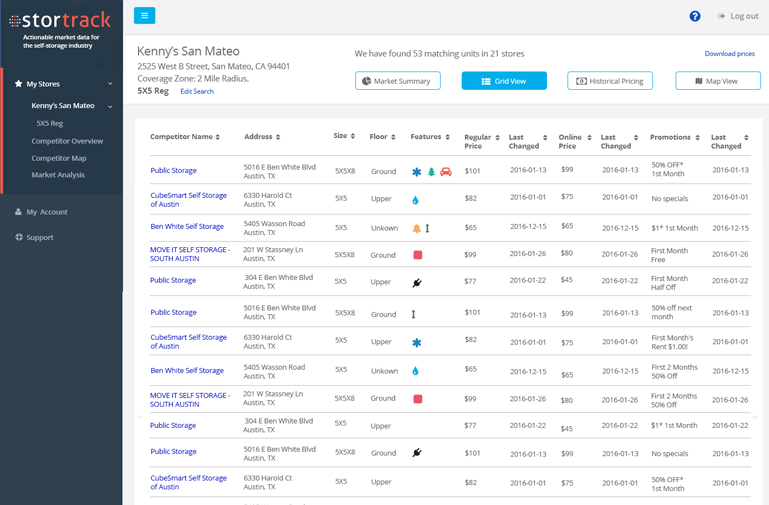Click the green tree feature icon
The image size is (769, 505).
click(x=432, y=172)
